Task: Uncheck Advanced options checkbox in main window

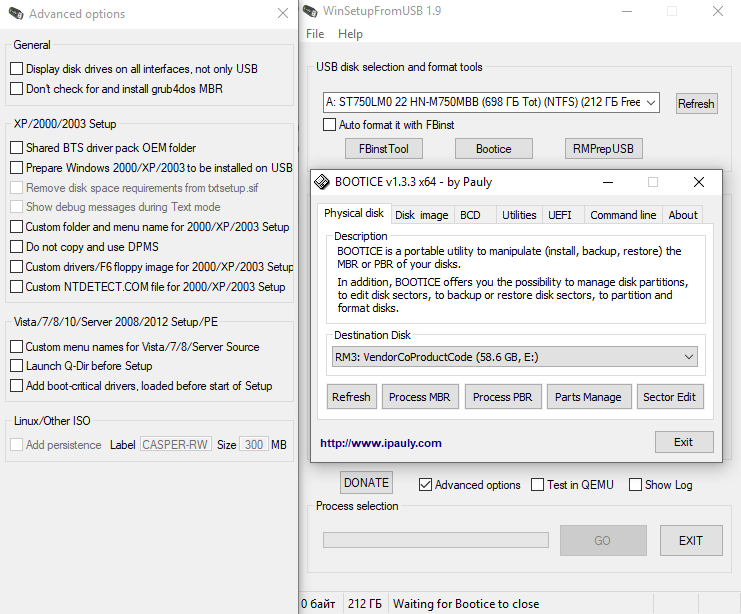Action: tap(425, 484)
